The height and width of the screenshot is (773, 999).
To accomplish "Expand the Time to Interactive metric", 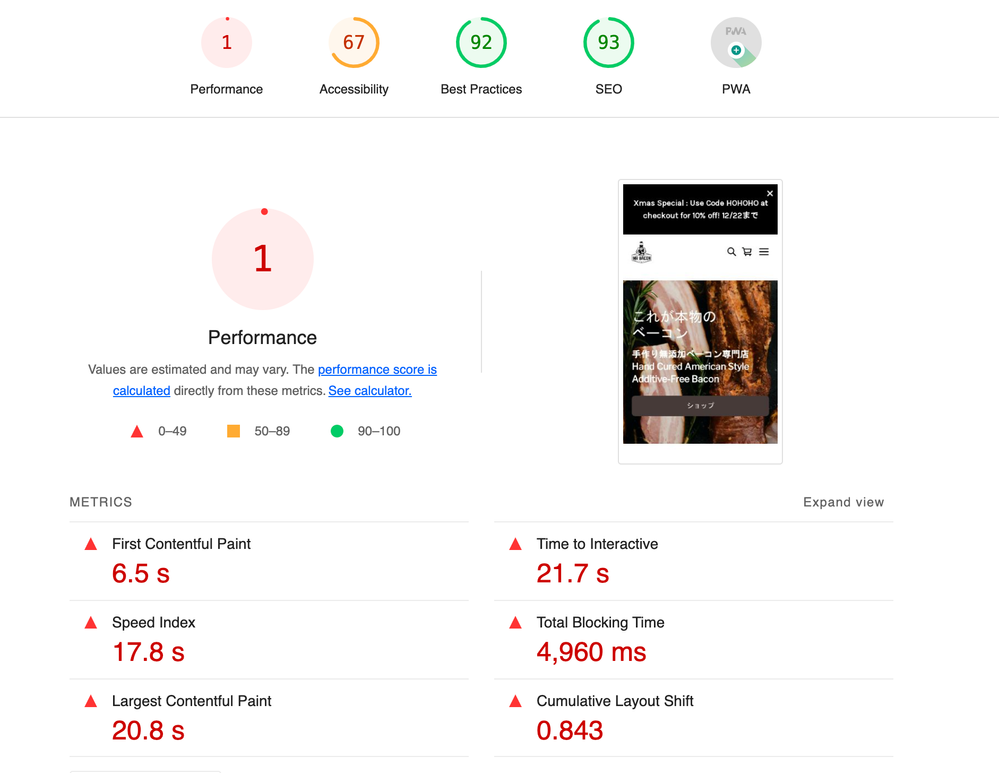I will 597,544.
